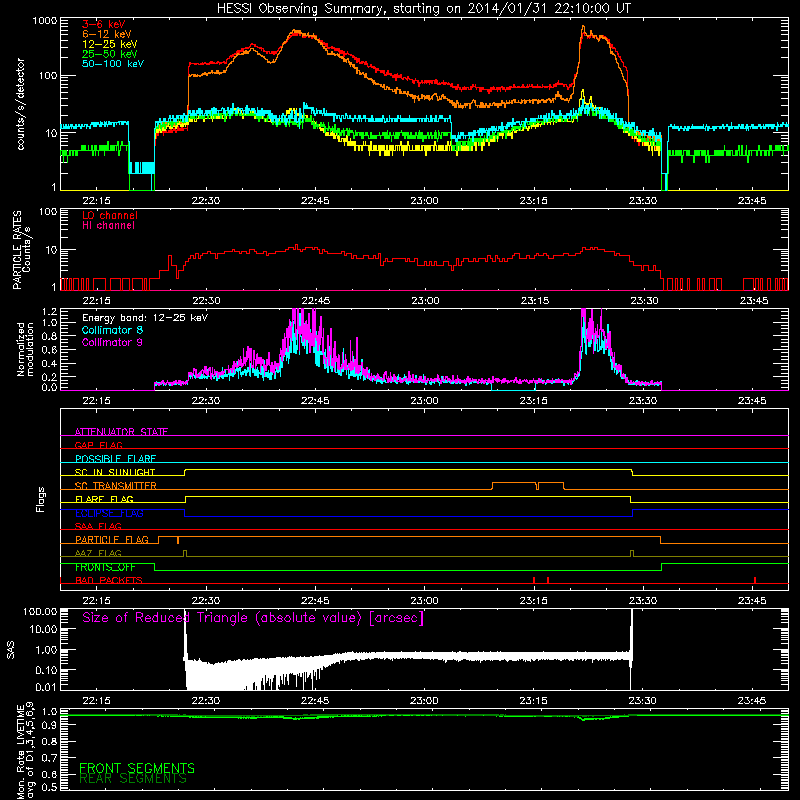Click the 23:45 tick on the counts plot

point(752,201)
